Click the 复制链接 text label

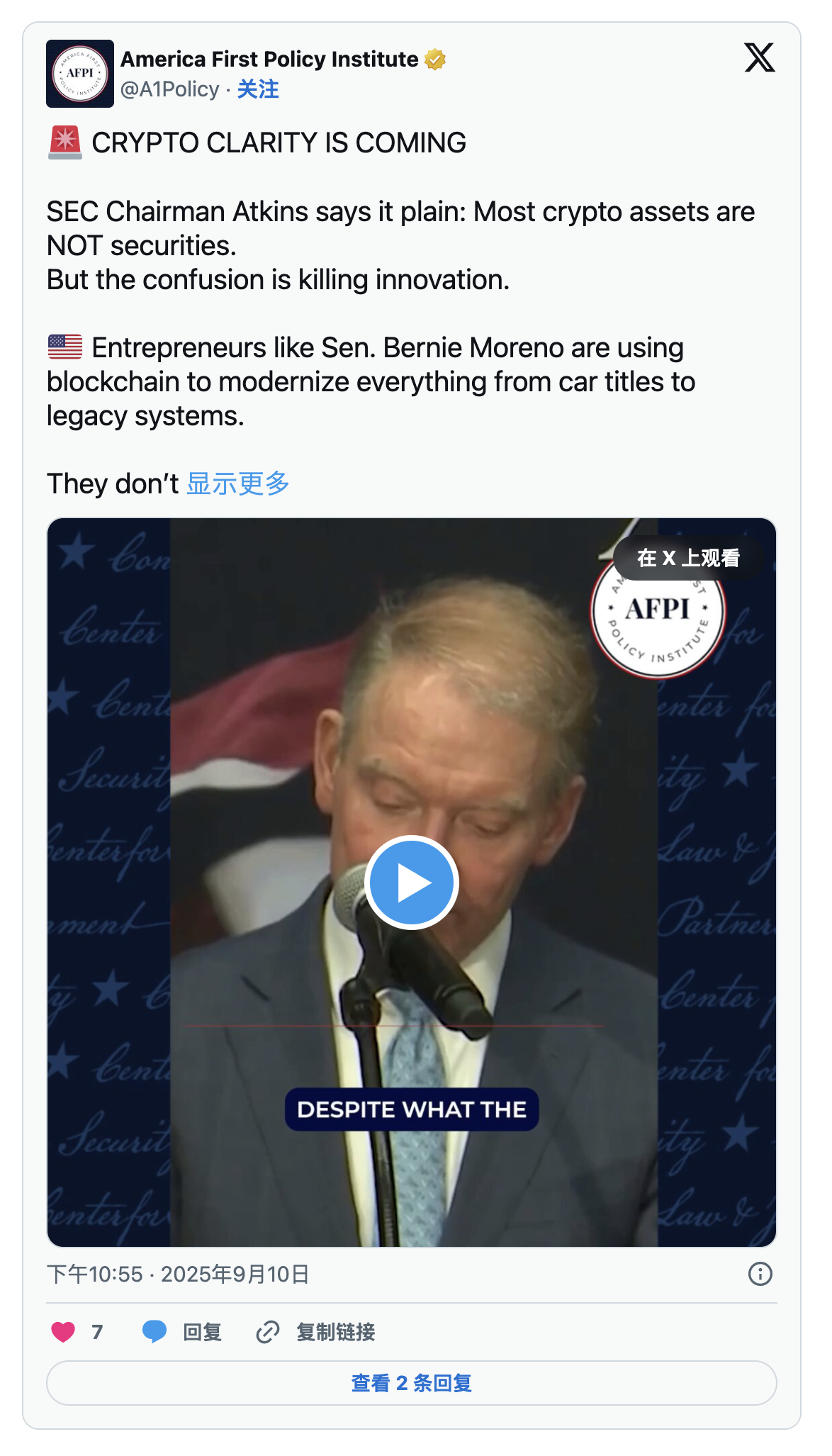point(335,1332)
